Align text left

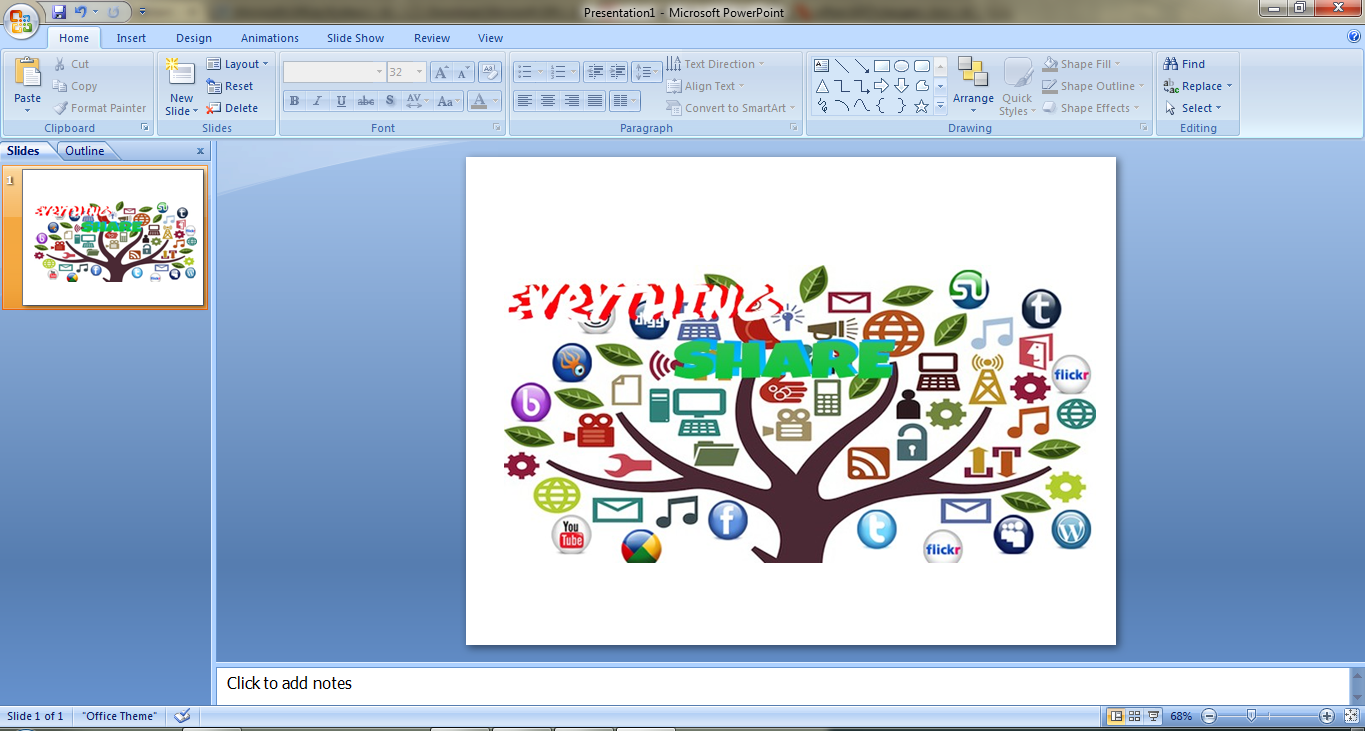[x=524, y=101]
